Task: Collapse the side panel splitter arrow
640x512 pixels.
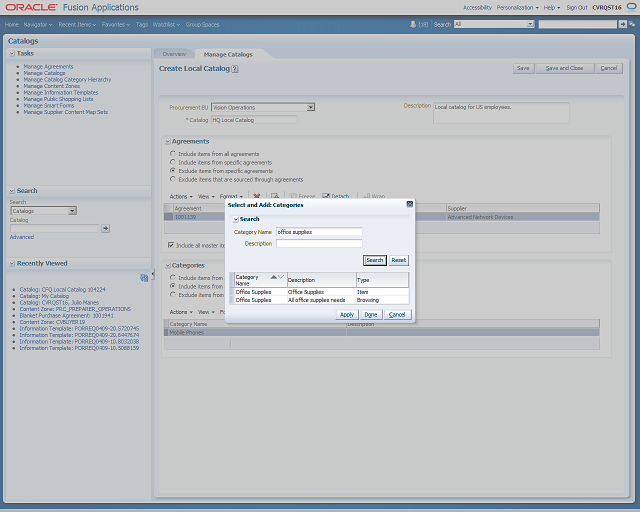Action: click(153, 274)
